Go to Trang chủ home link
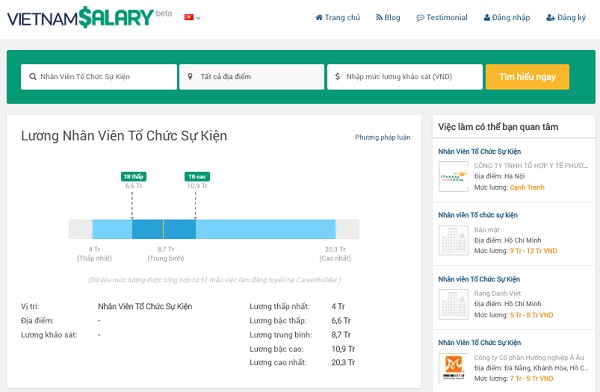Viewport: 600px width, 392px height. [x=338, y=17]
